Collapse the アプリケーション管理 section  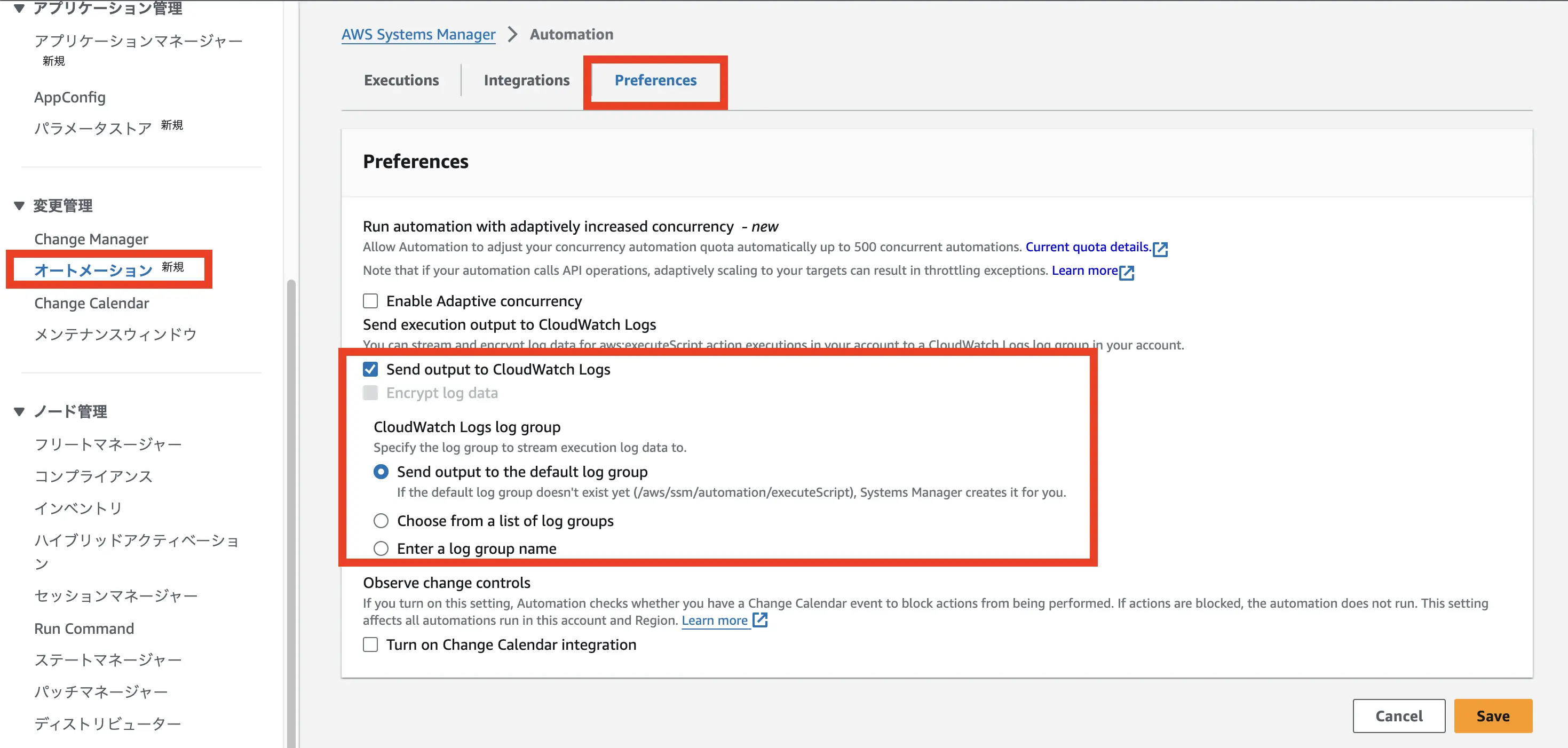pos(18,9)
